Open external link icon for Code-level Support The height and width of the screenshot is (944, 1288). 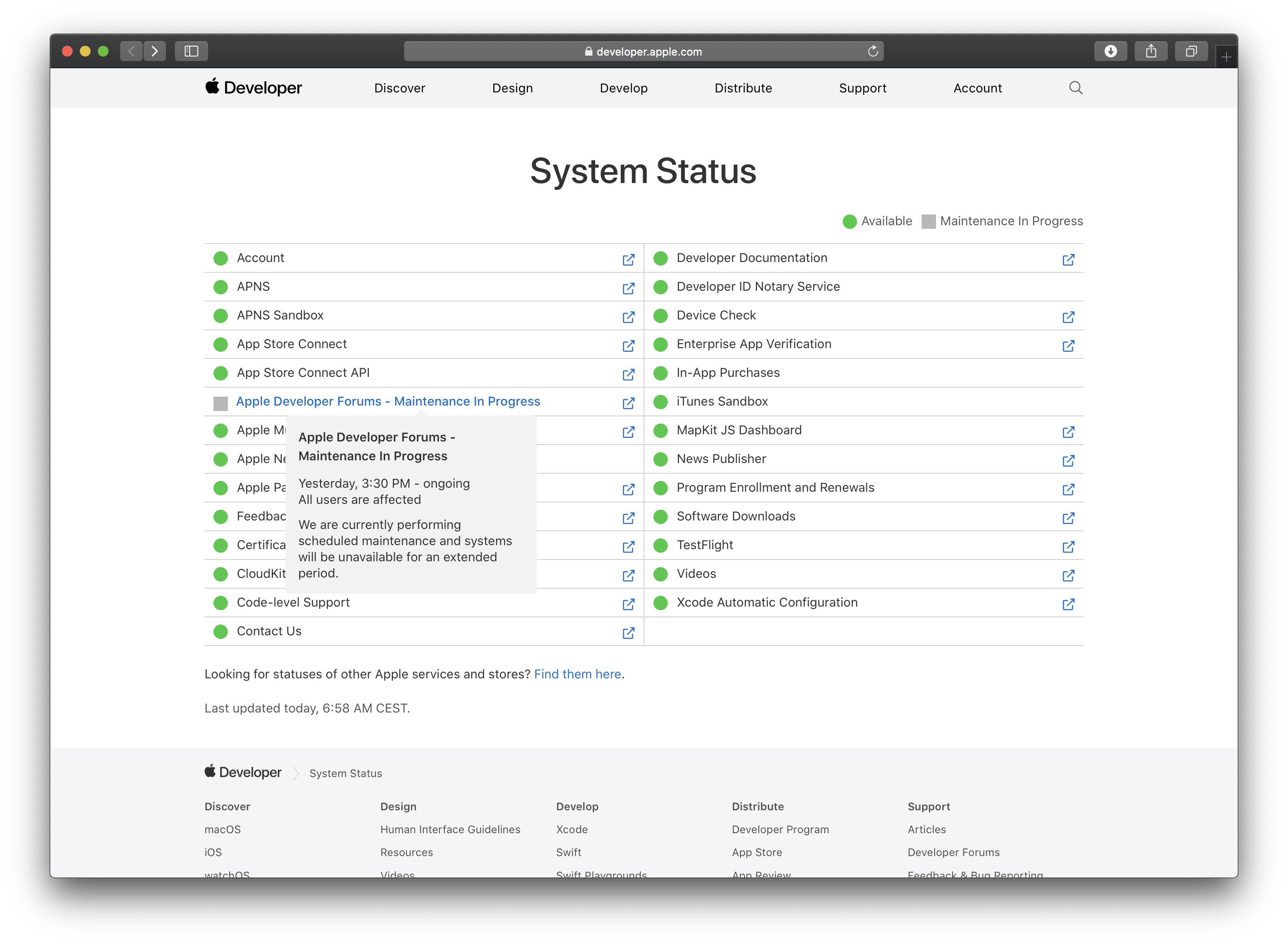tap(628, 604)
